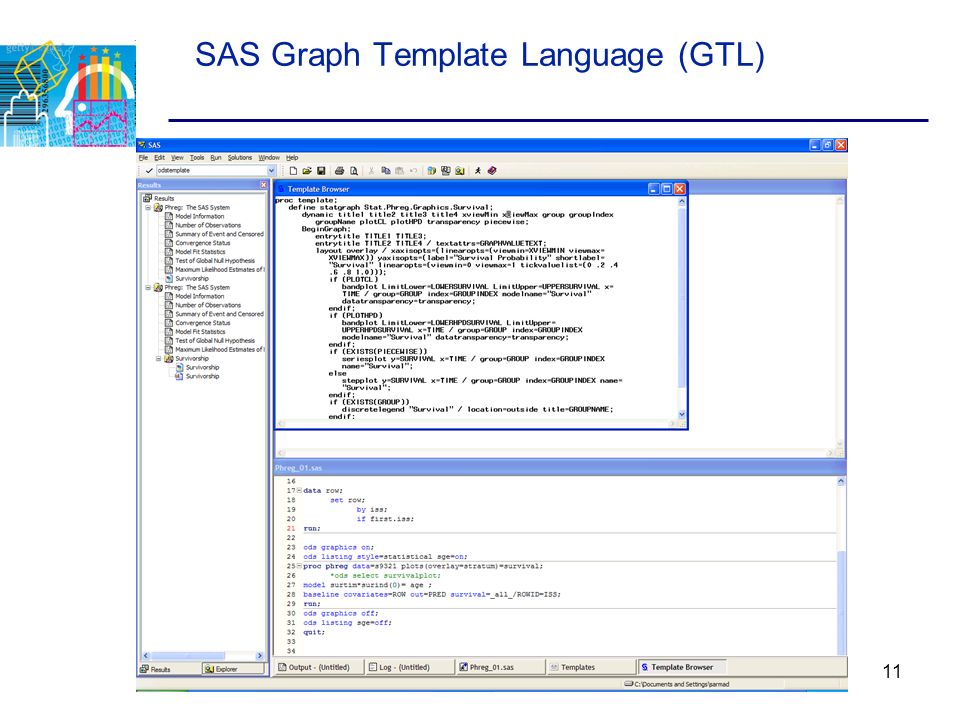Click the Template Browser vertical scrollbar up arrow
Screen dimensions: 960x720
coord(681,201)
